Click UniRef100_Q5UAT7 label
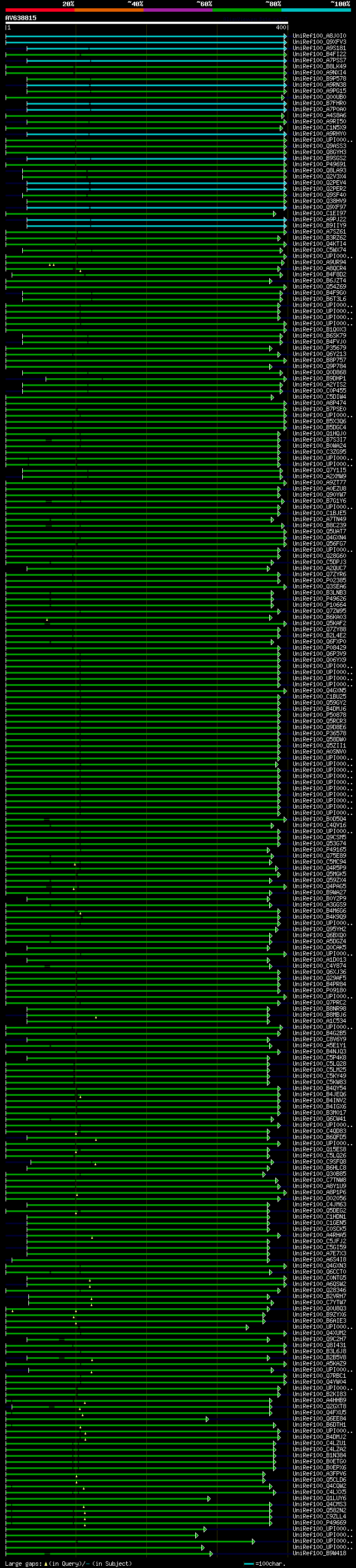 tap(319, 531)
